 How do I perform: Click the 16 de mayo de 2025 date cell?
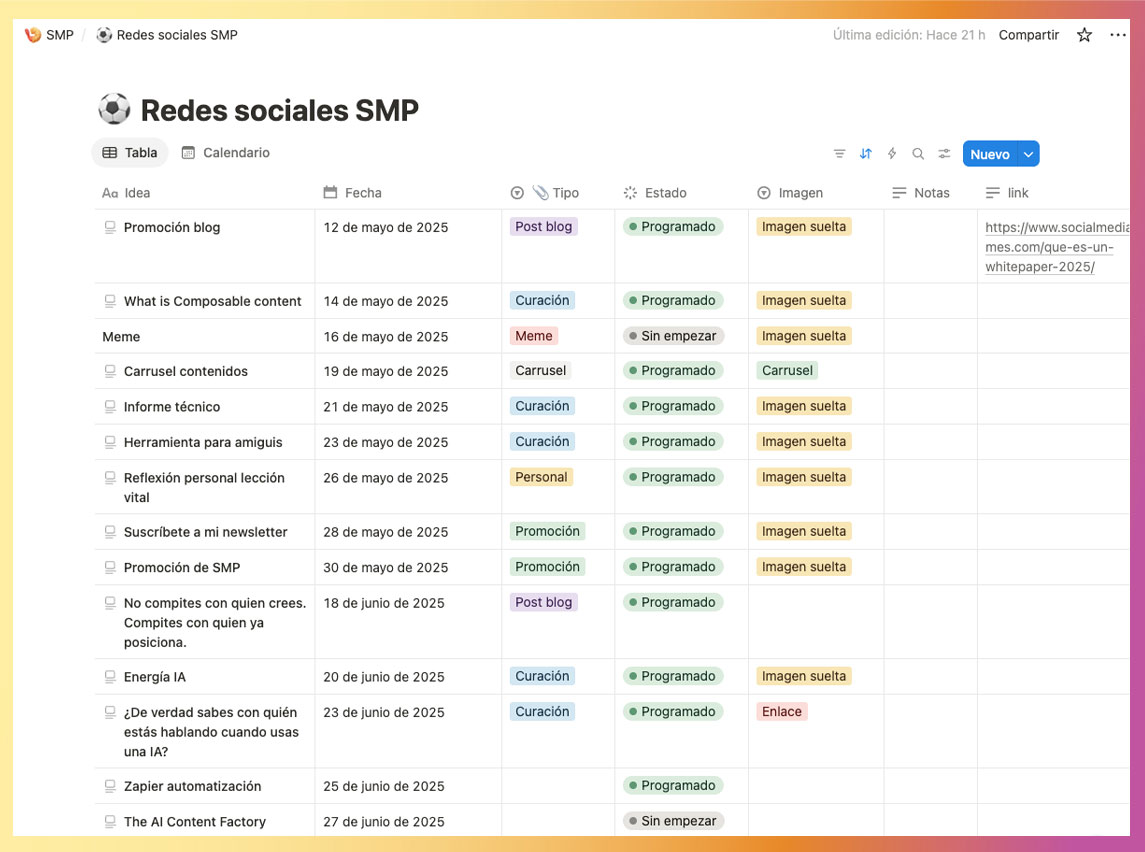pyautogui.click(x=386, y=337)
